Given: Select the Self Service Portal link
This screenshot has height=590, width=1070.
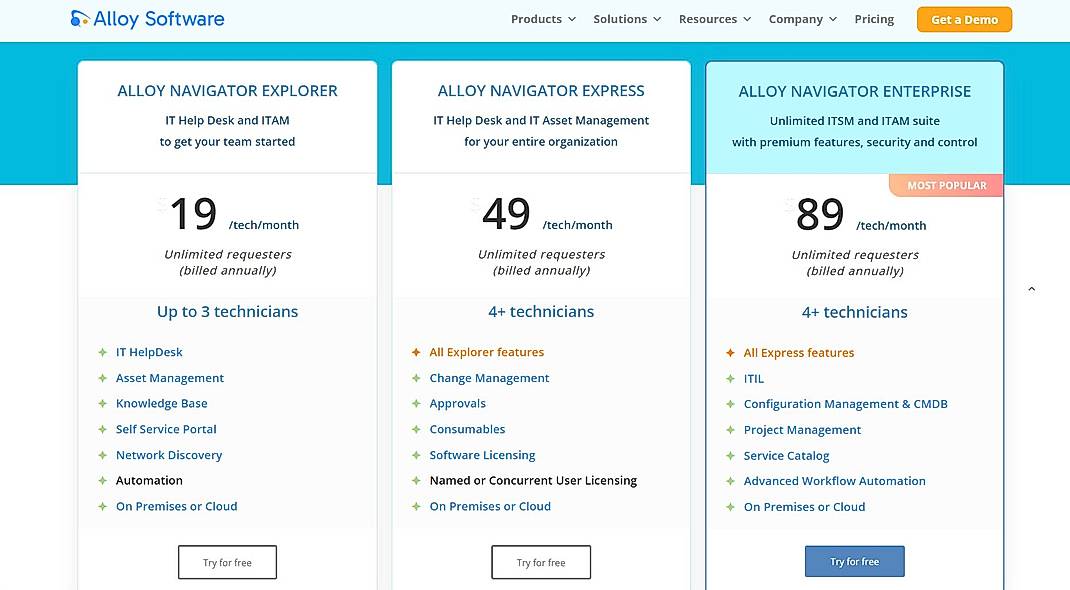Looking at the screenshot, I should coord(166,429).
